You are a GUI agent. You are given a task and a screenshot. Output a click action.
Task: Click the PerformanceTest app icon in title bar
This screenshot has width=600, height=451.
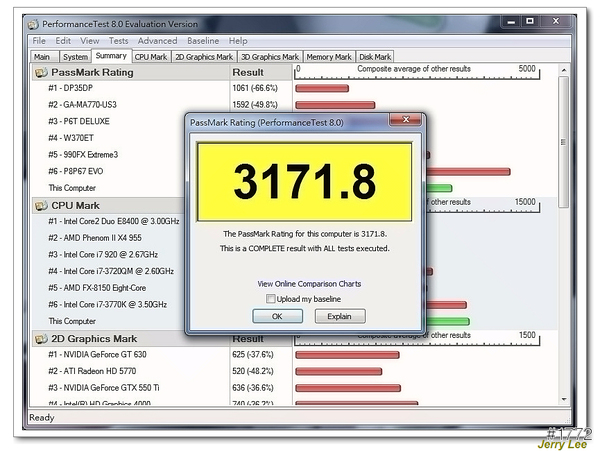[36, 24]
